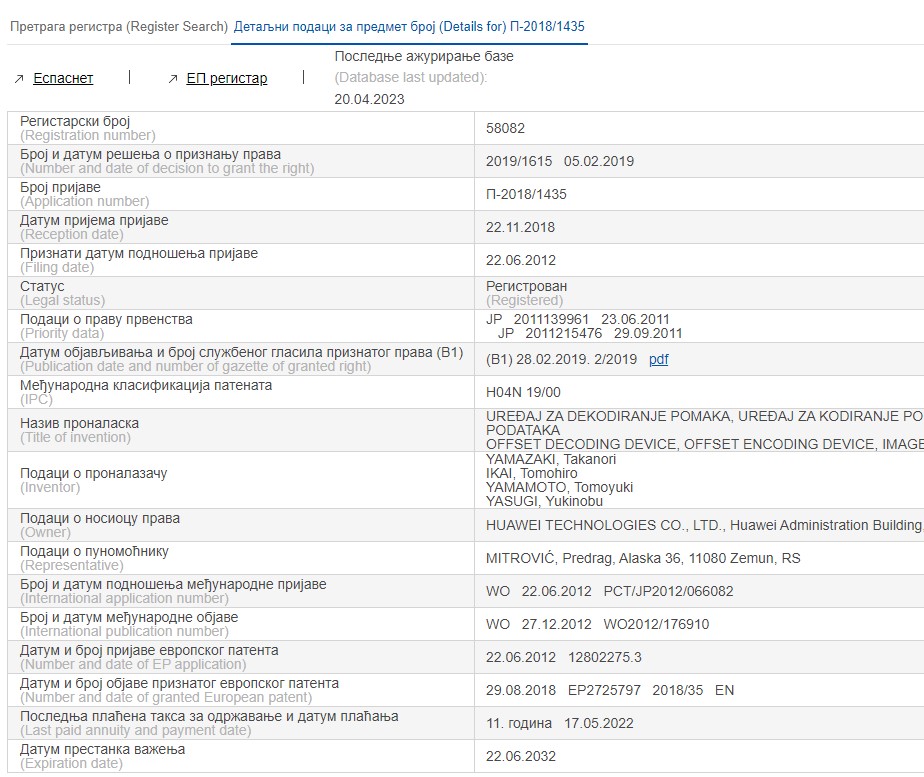Click EP application number 12802275.3
Image resolution: width=924 pixels, height=777 pixels.
coord(605,657)
